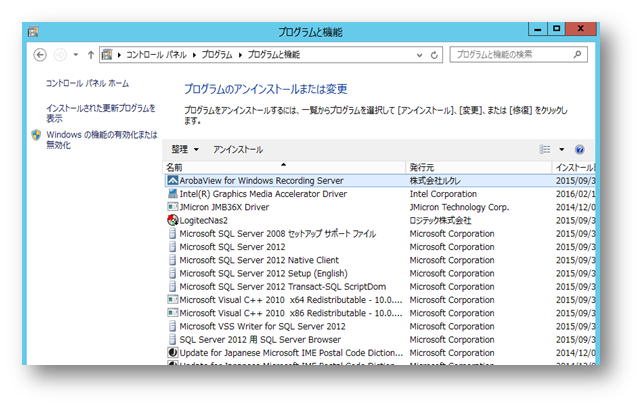Click the Microsoft SQL Server 2012 icon

[173, 246]
